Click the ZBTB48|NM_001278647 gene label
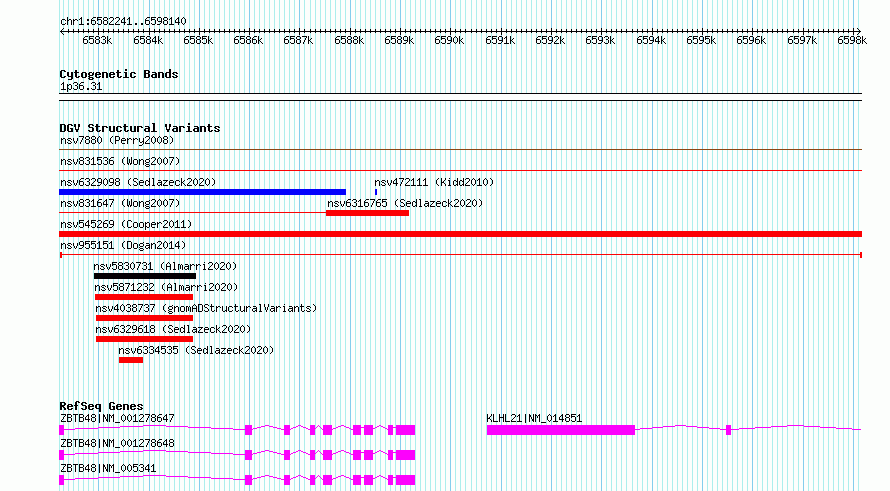This screenshot has height=491, width=890. 117,418
